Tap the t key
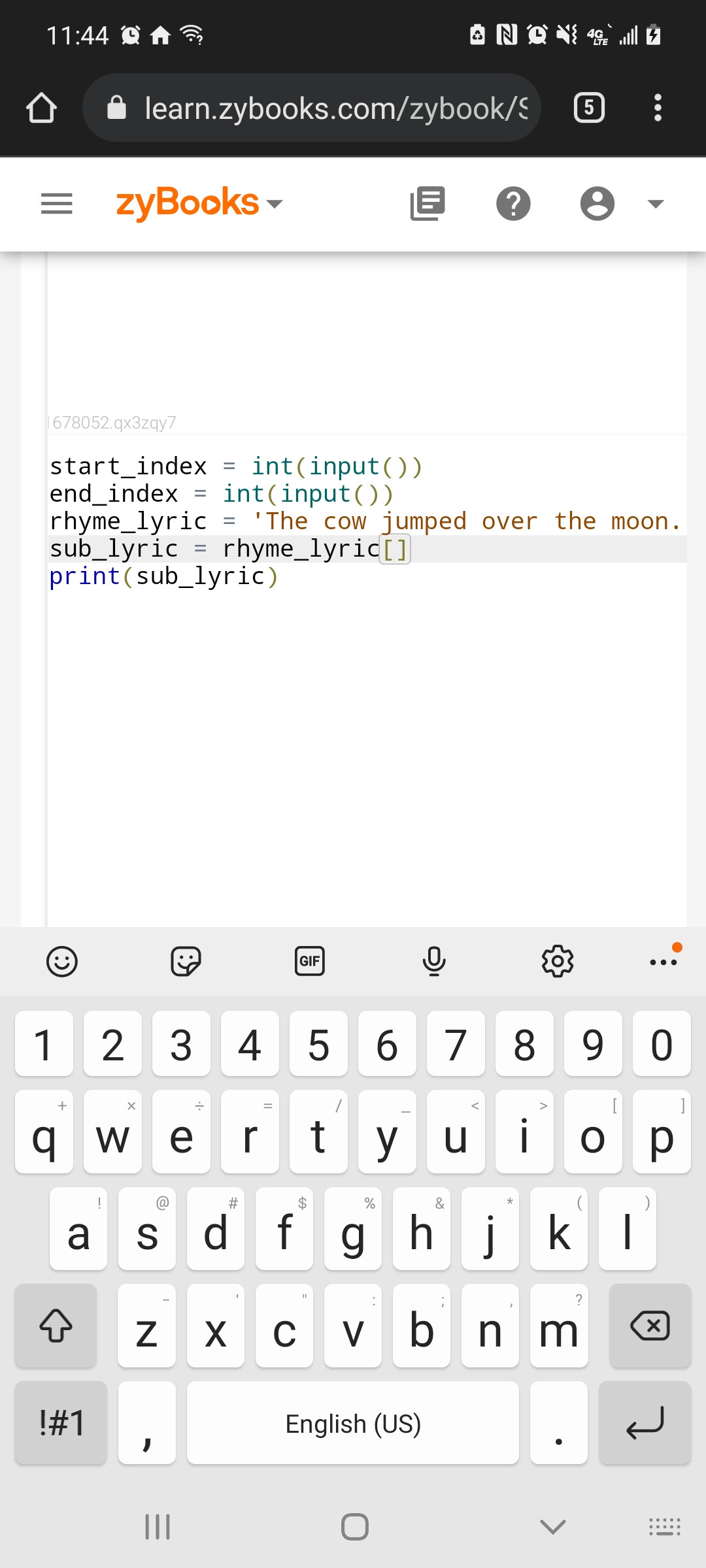This screenshot has width=706, height=1568. [318, 1132]
